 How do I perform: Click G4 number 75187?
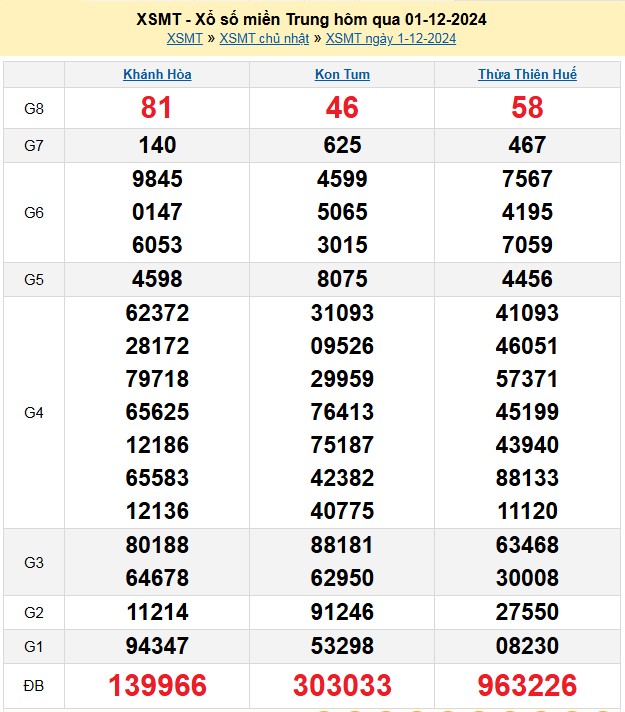click(342, 445)
